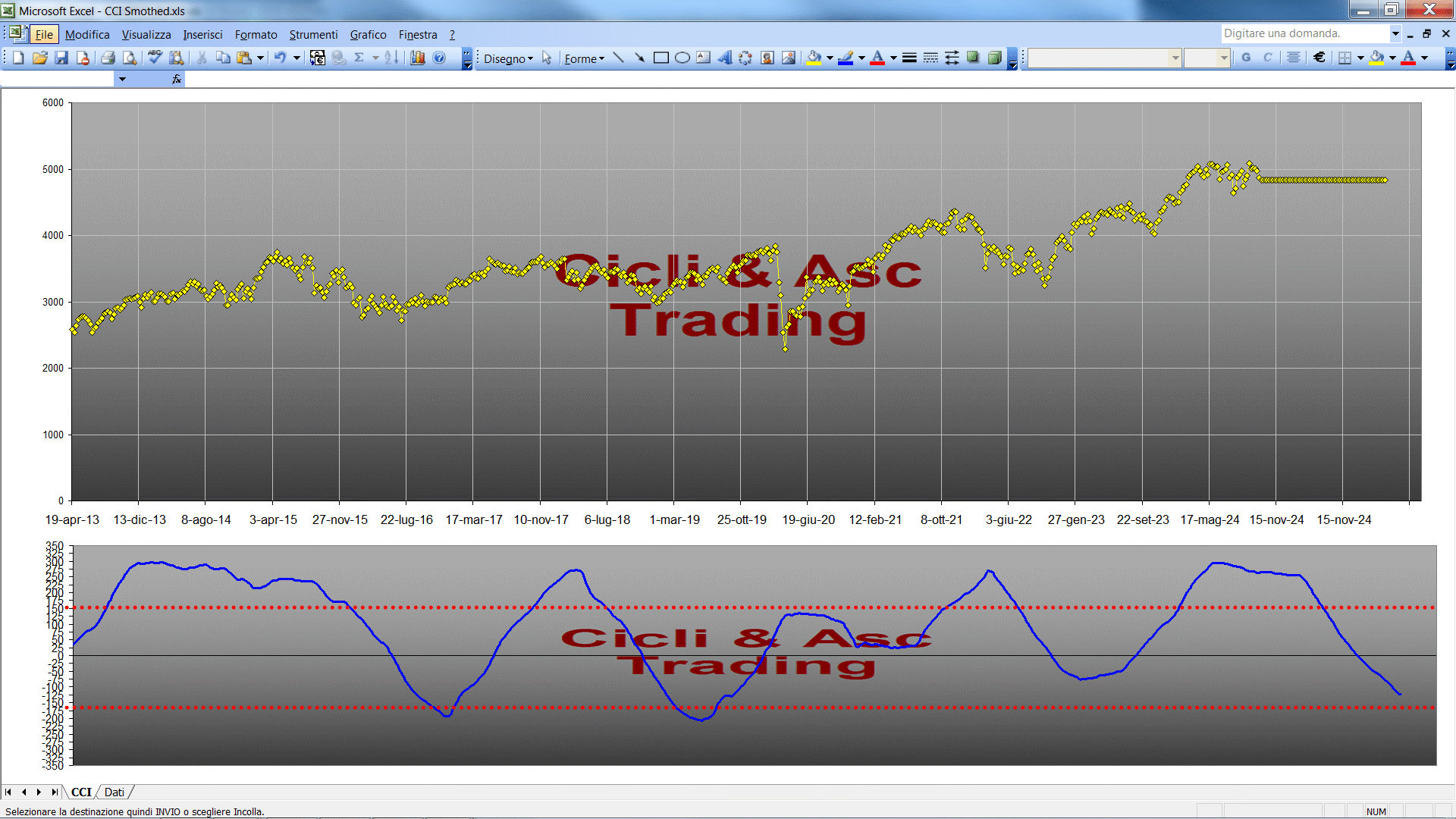Cut selection with the scissors icon

(x=202, y=58)
